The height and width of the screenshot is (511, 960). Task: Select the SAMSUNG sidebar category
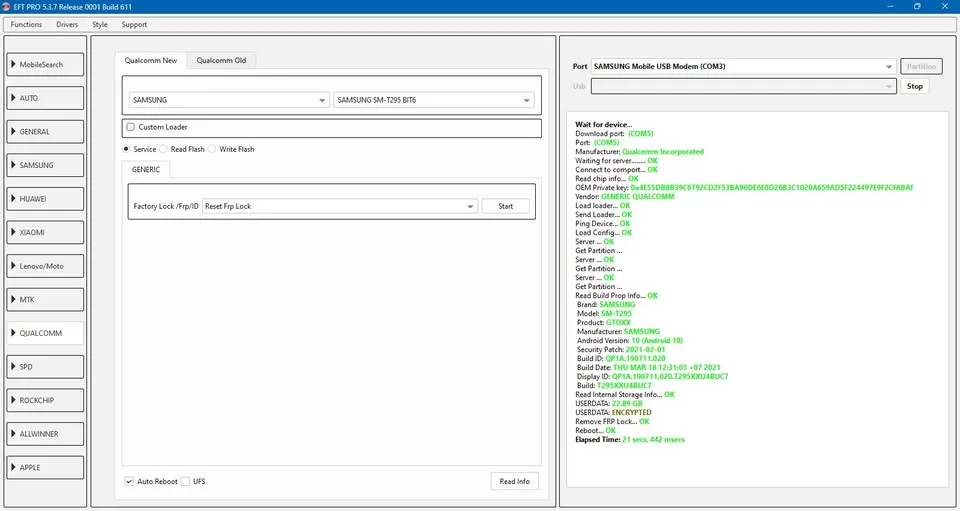pyautogui.click(x=44, y=165)
